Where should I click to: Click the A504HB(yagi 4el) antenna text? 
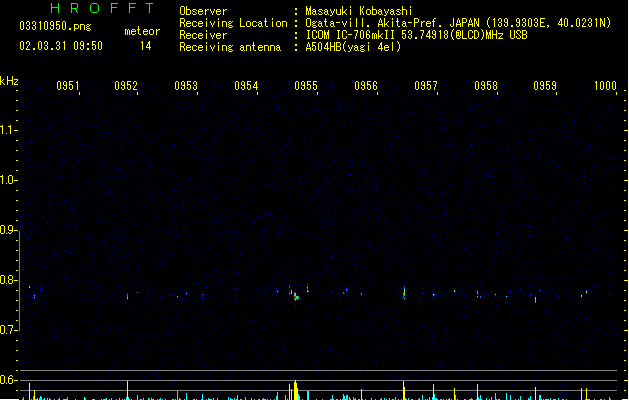353,47
